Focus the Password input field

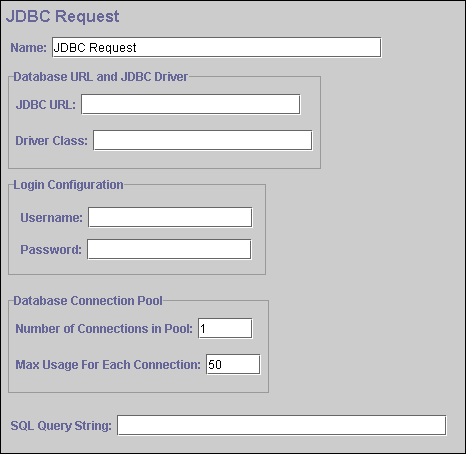169,249
